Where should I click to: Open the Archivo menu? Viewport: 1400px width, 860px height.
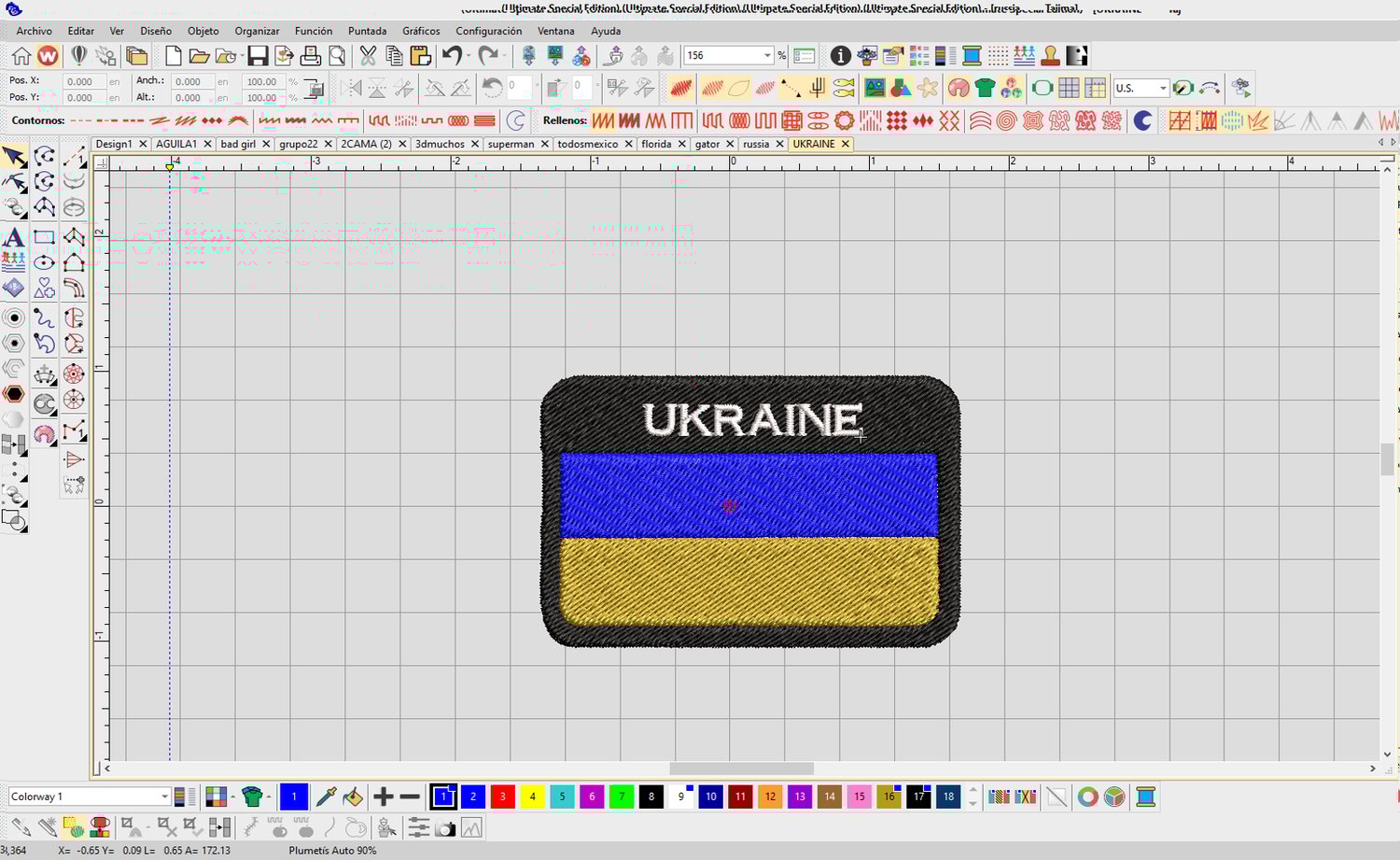click(x=34, y=31)
